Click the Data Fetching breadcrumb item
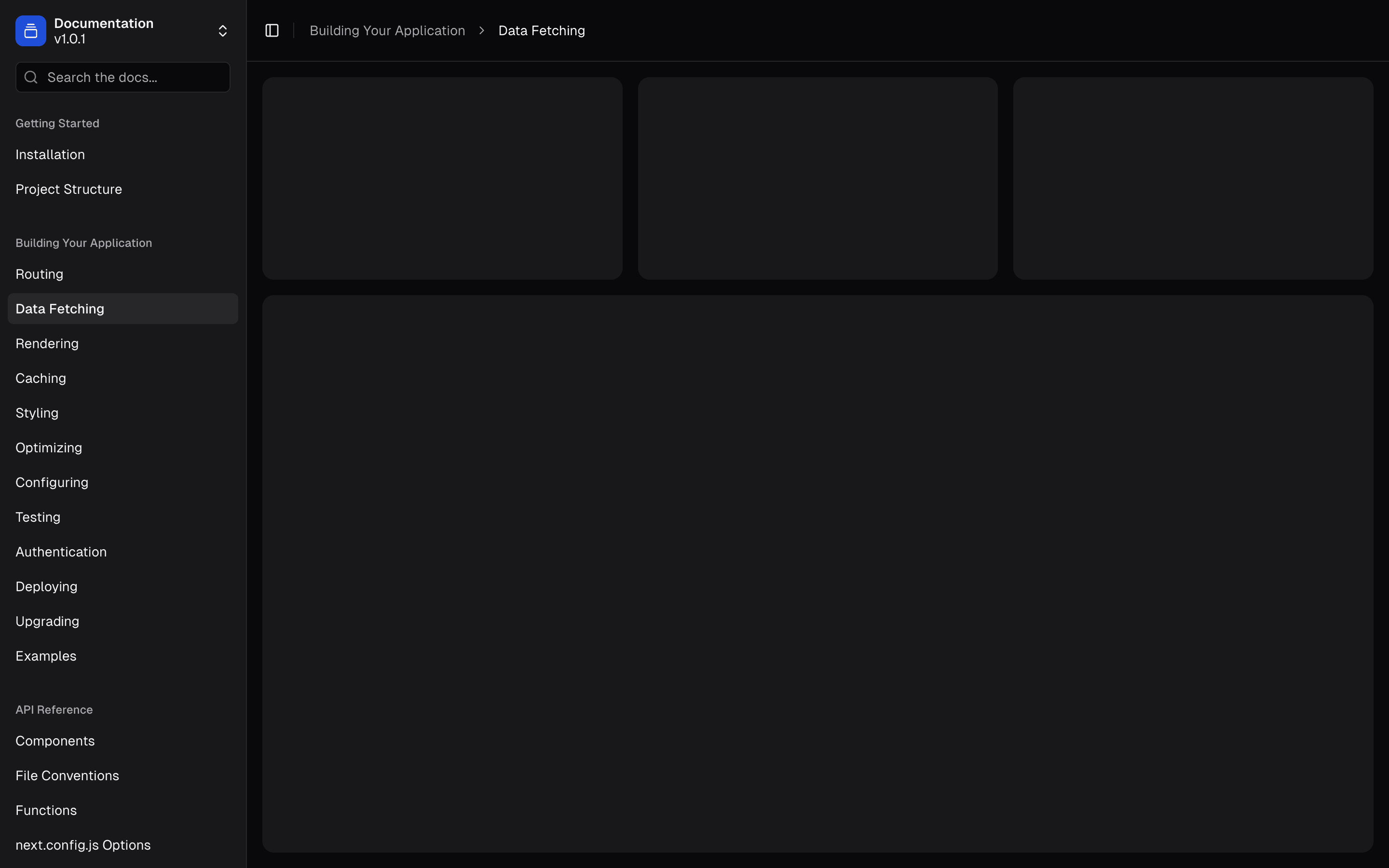This screenshot has height=868, width=1389. (x=541, y=30)
